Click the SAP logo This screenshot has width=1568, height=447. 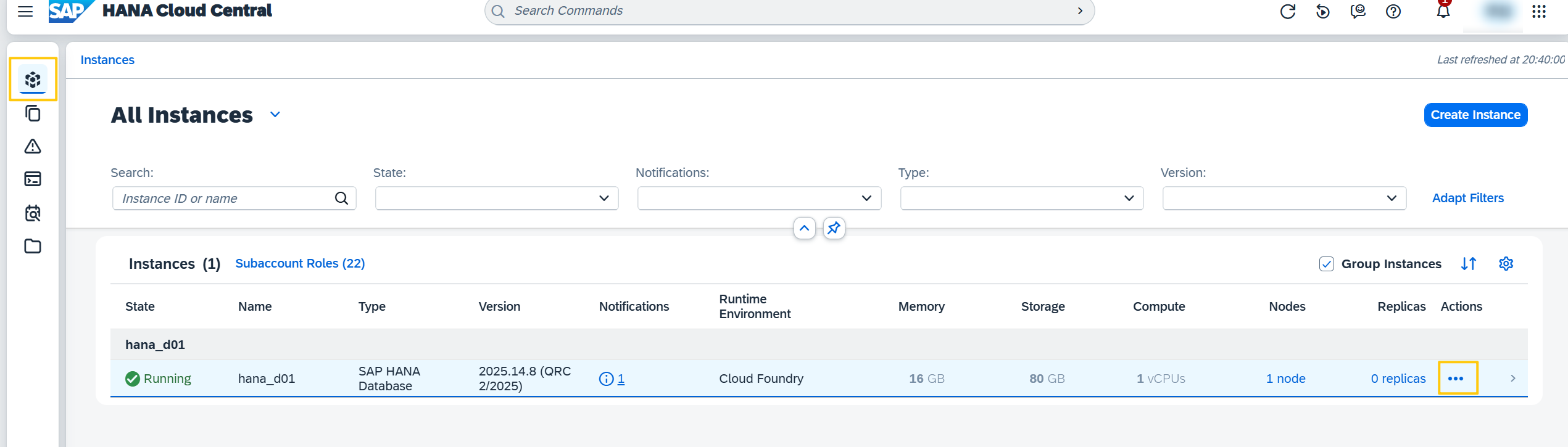[72, 11]
